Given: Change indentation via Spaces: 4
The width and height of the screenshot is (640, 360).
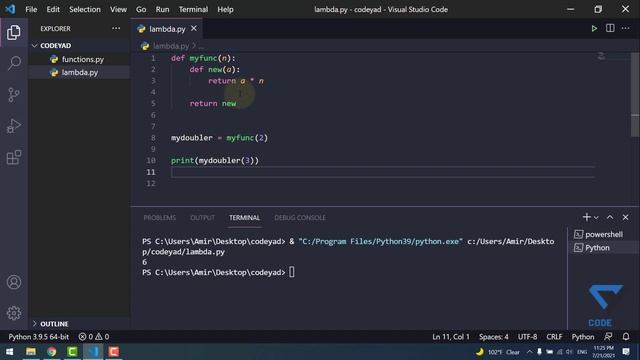Looking at the screenshot, I should (x=494, y=337).
